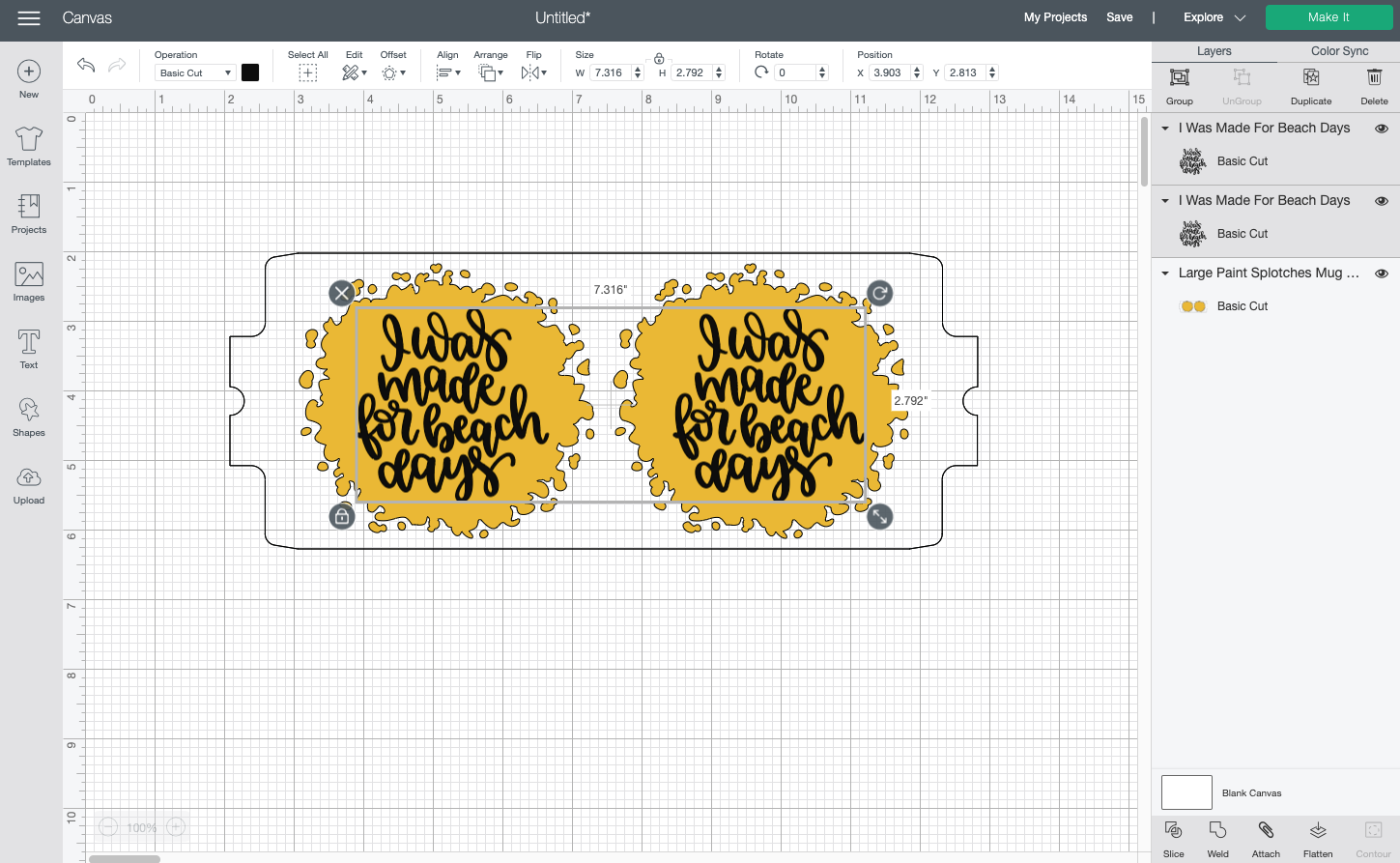Click the X position stepper

click(917, 72)
